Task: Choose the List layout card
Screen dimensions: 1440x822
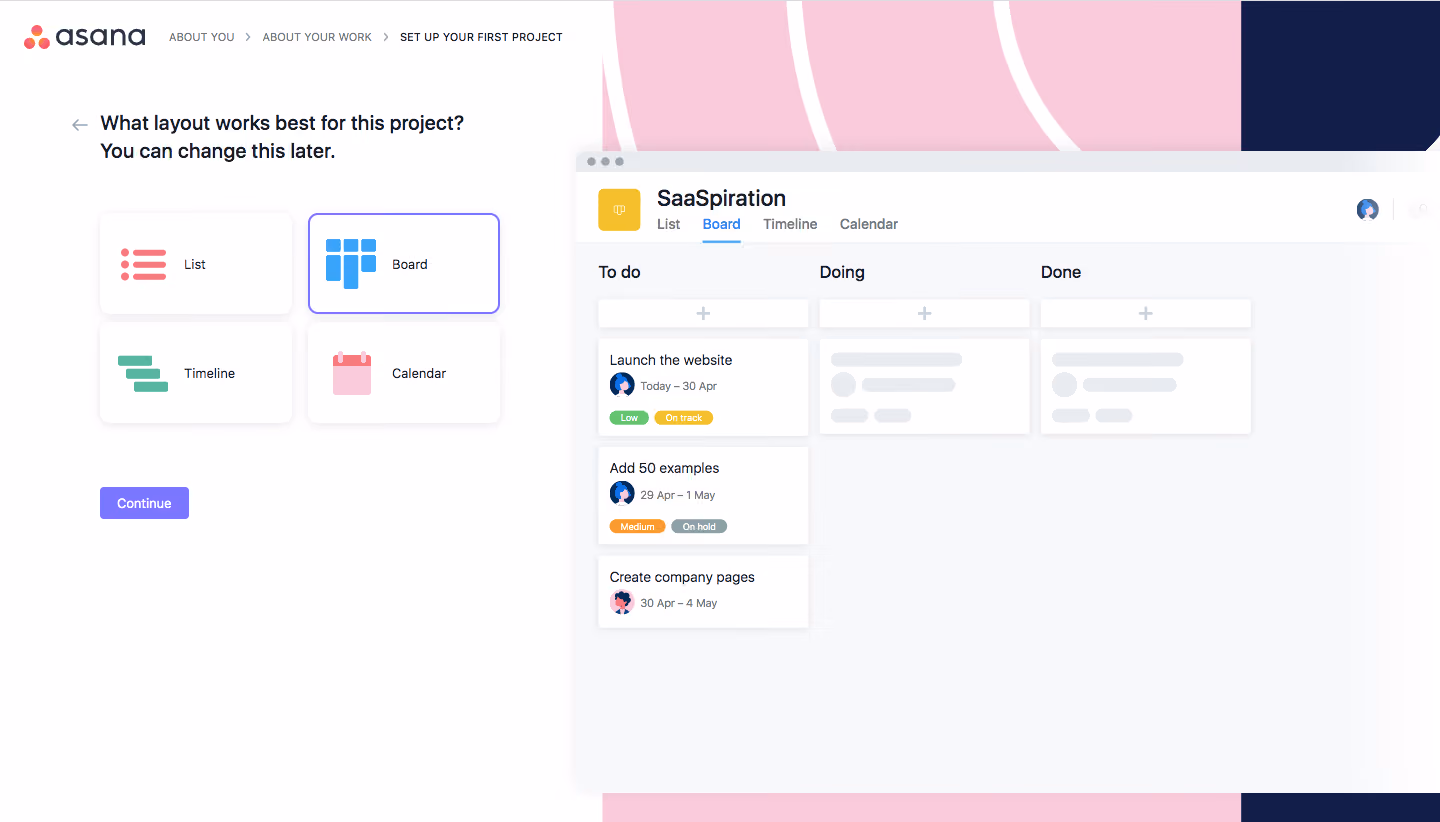Action: pos(196,264)
